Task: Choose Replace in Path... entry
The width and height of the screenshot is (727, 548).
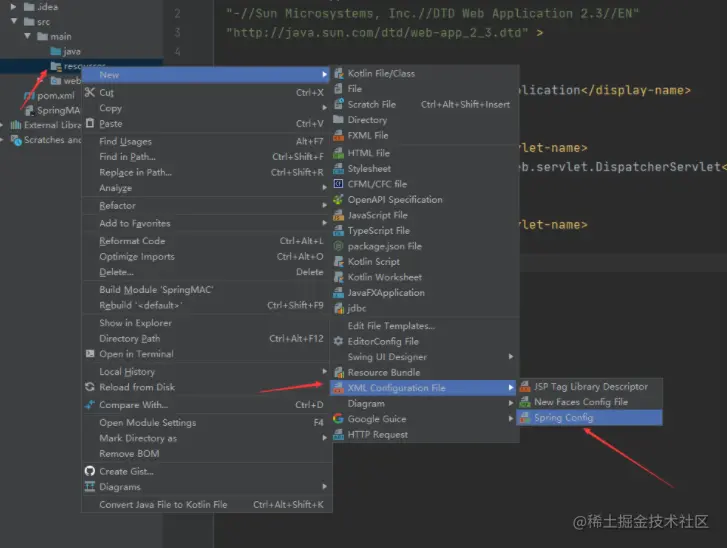Action: (205, 172)
